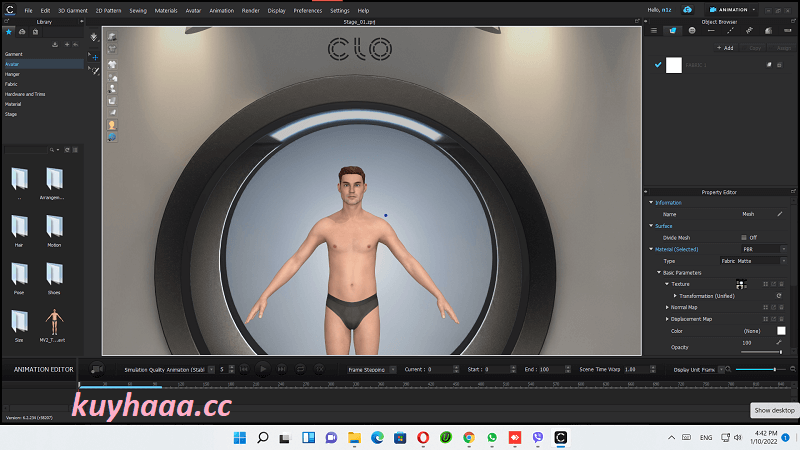The width and height of the screenshot is (800, 450).
Task: Open the Preferences menu
Action: (x=308, y=10)
